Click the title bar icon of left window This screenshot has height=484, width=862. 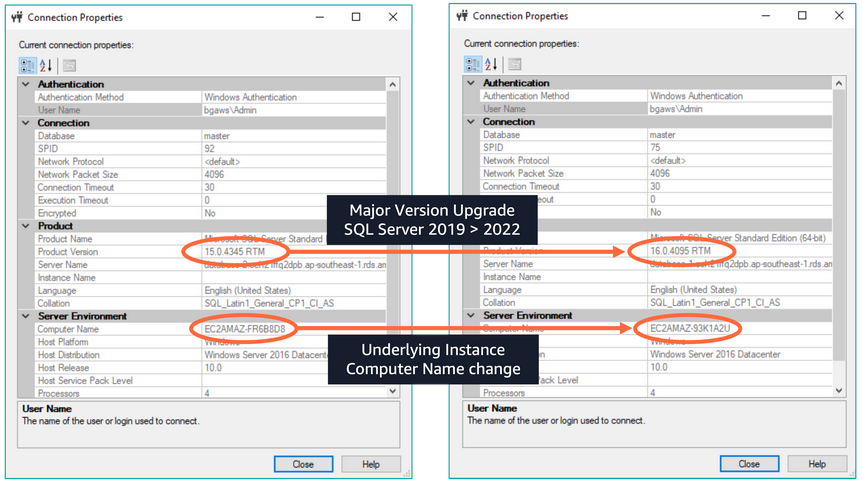pyautogui.click(x=17, y=17)
